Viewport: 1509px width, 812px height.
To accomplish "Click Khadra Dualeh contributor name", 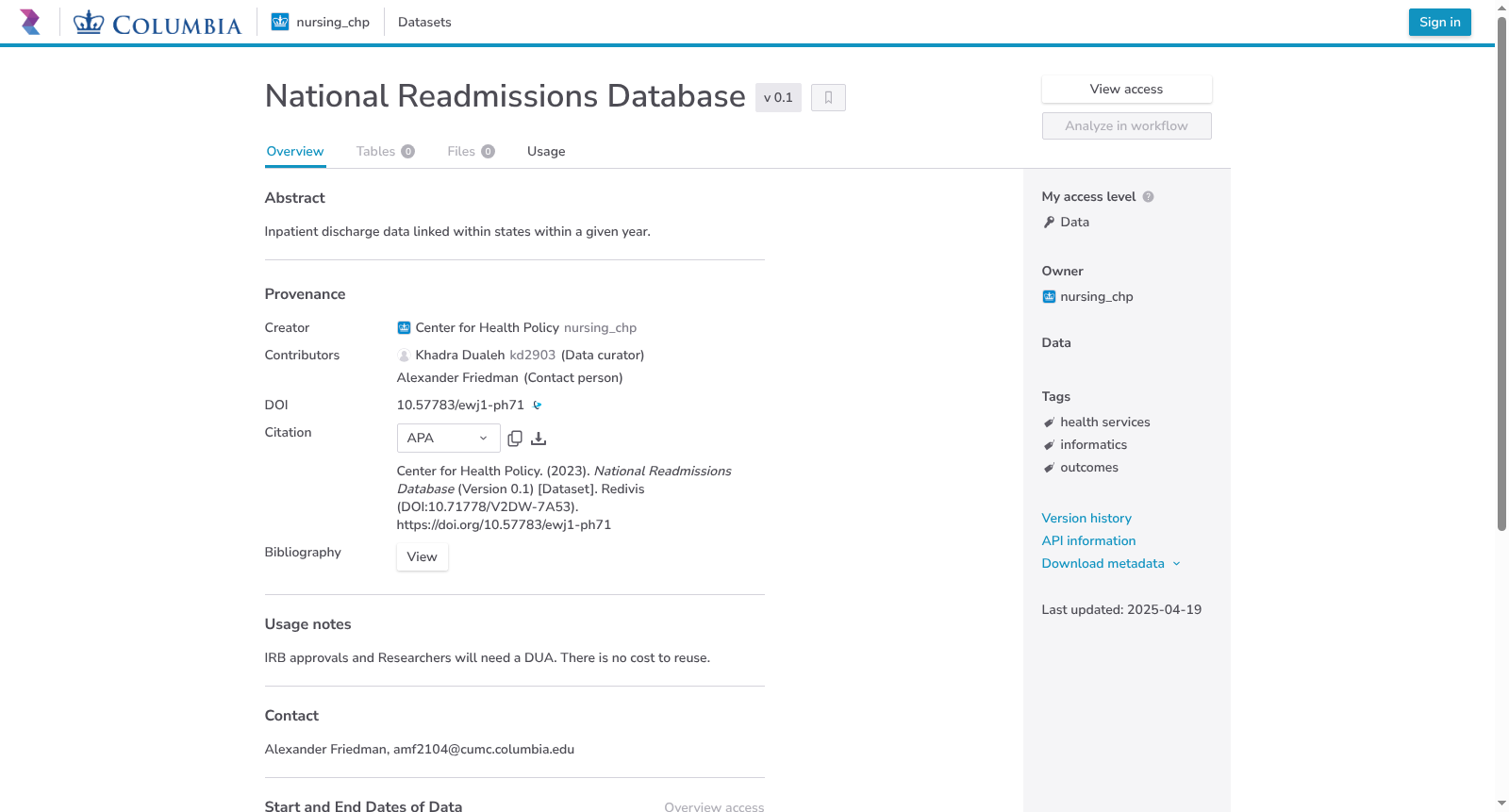I will pyautogui.click(x=460, y=356).
